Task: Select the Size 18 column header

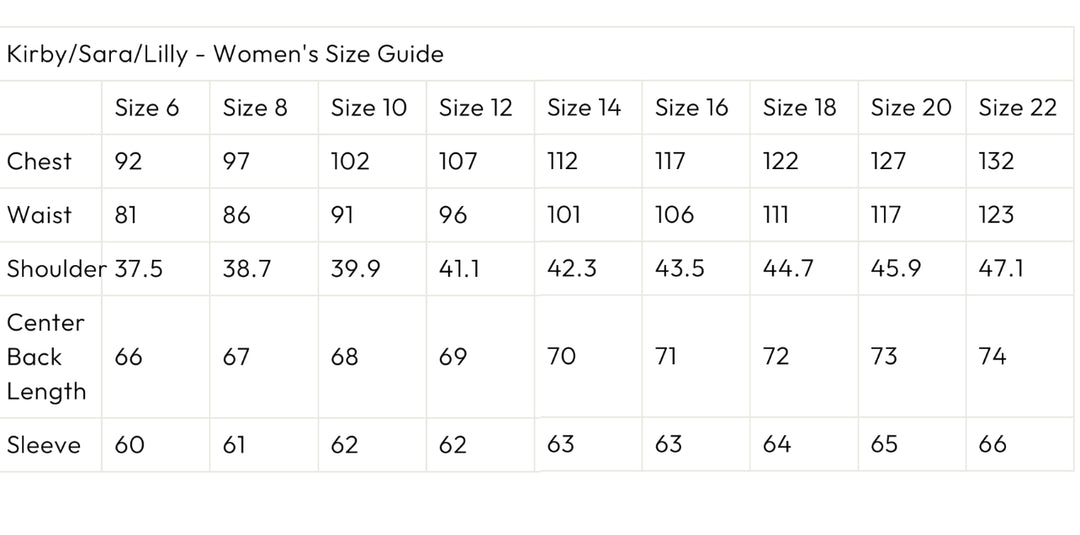Action: [x=799, y=108]
